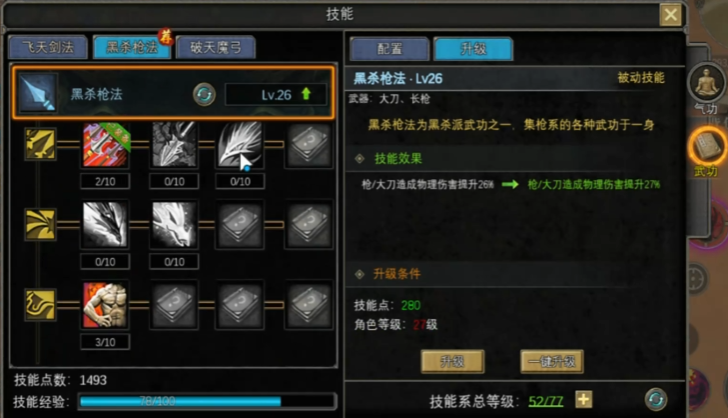Screen dimensions: 728x418
Task: Select the gray spearhead skill showing 0/10
Action: 174,144
